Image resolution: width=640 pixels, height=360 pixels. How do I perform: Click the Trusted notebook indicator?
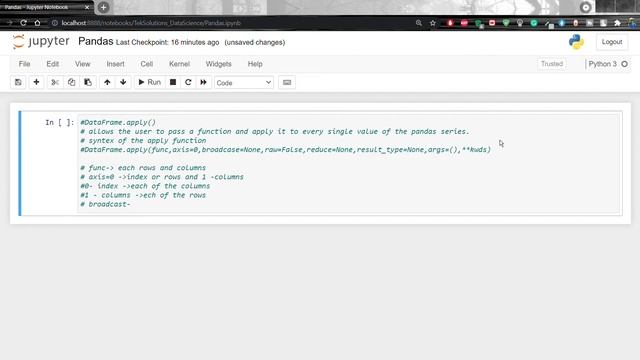tap(552, 64)
